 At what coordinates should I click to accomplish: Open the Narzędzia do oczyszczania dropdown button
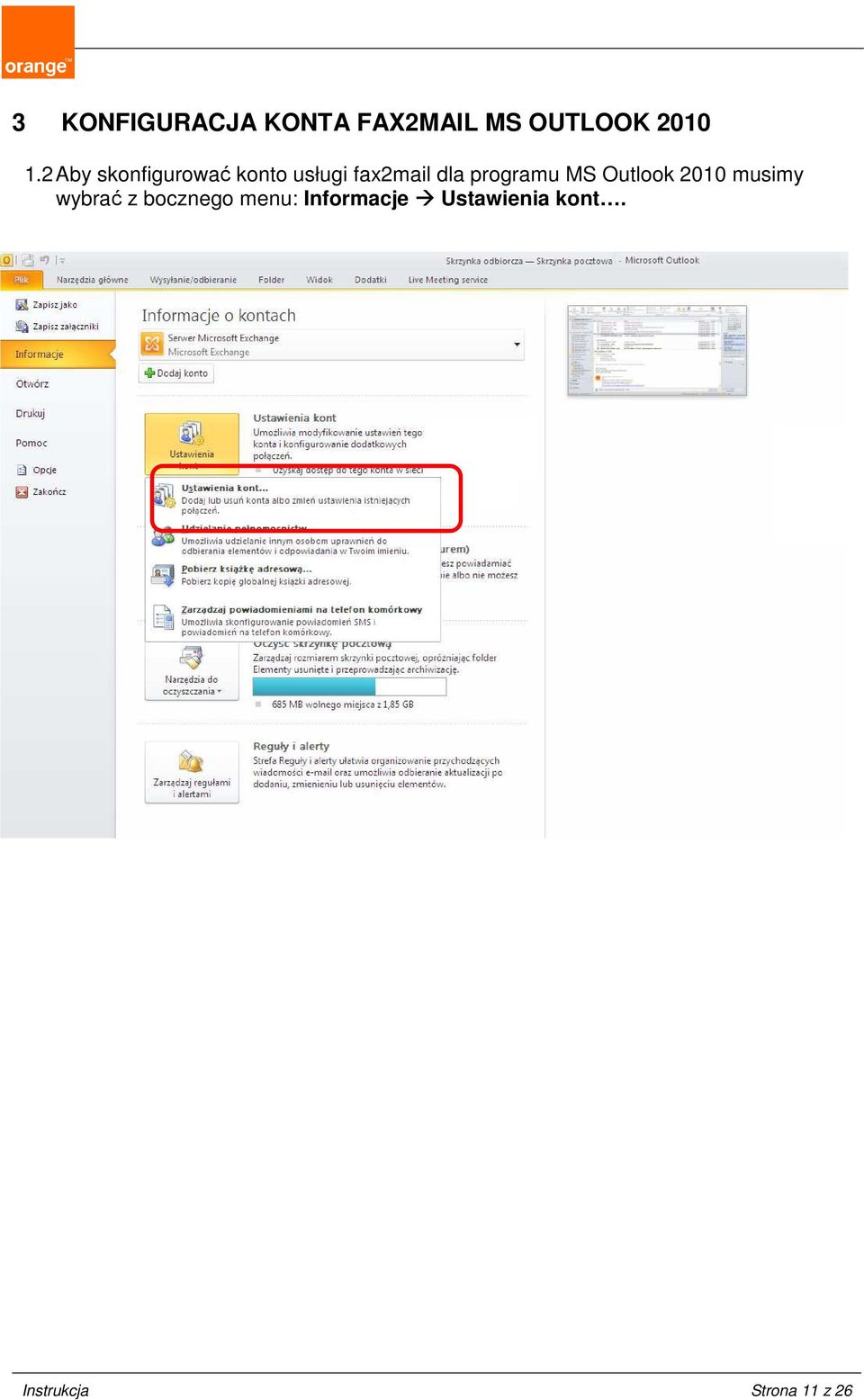tap(192, 671)
